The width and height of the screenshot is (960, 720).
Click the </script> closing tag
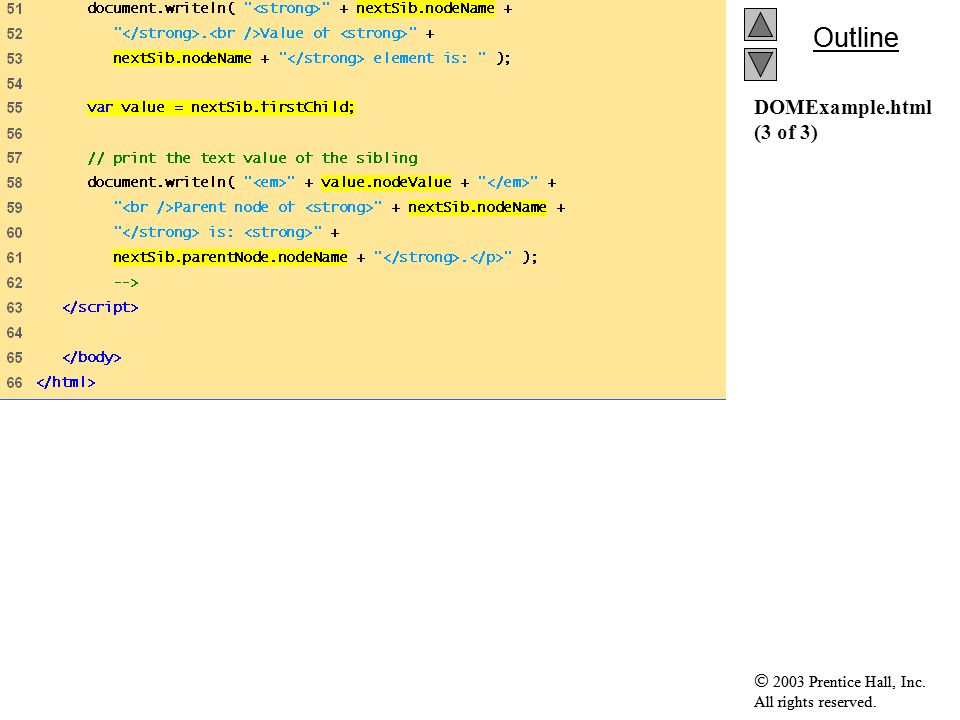[x=100, y=307]
